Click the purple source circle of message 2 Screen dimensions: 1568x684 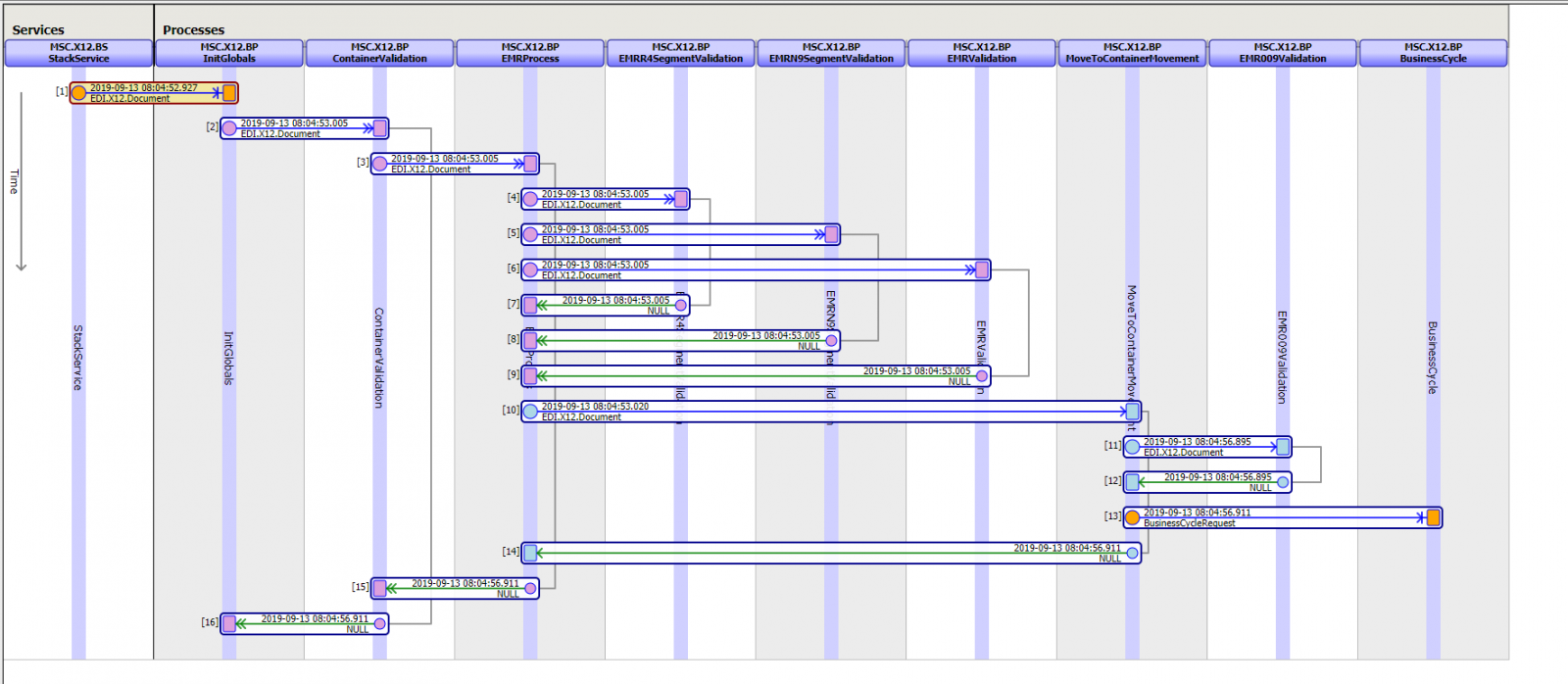tap(229, 128)
